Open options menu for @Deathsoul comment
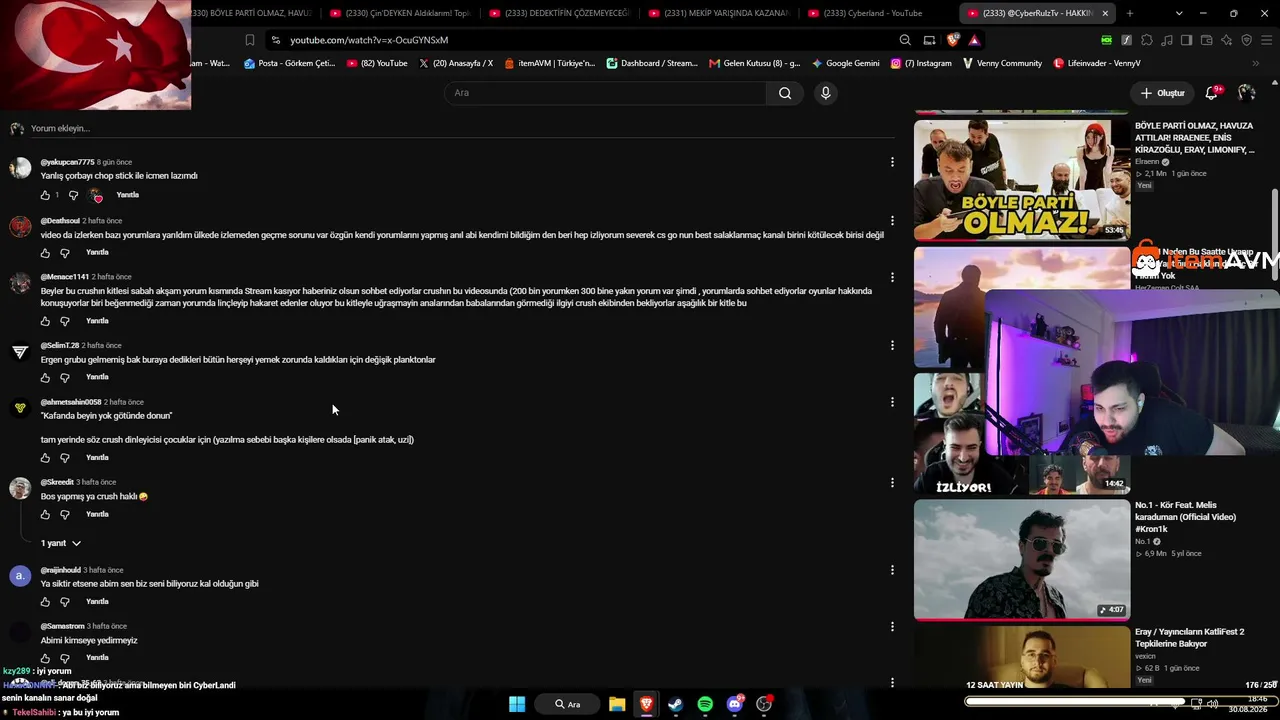Image resolution: width=1280 pixels, height=720 pixels. pos(892,221)
